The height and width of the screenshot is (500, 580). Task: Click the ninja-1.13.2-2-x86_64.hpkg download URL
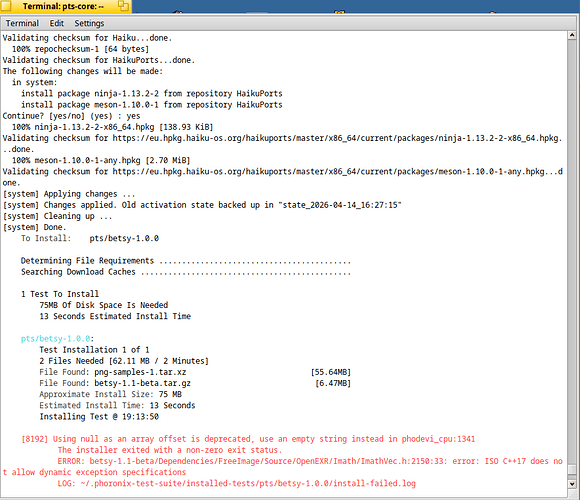pos(337,138)
